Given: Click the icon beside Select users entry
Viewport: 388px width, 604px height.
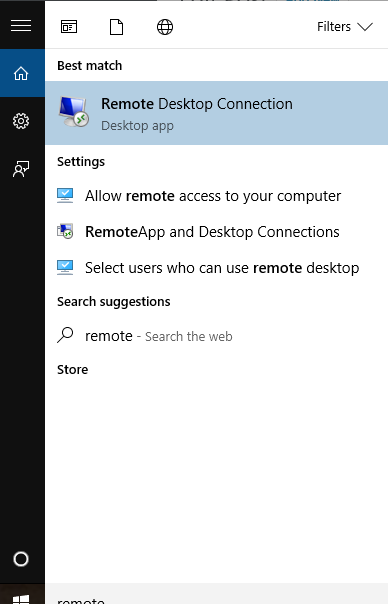Looking at the screenshot, I should click(65, 267).
